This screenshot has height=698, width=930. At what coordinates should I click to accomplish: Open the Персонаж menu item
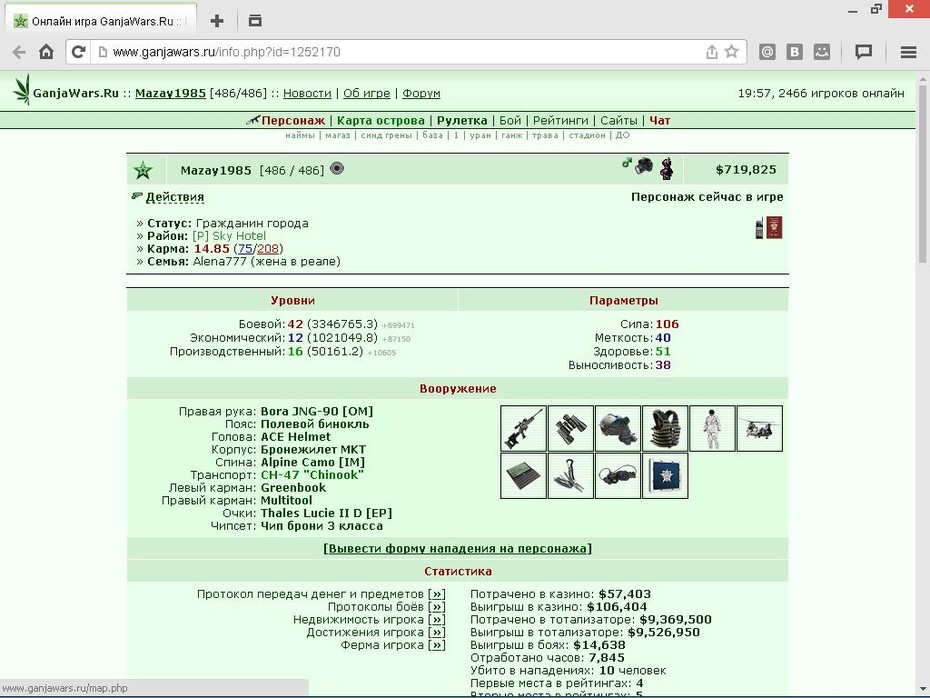pyautogui.click(x=293, y=120)
